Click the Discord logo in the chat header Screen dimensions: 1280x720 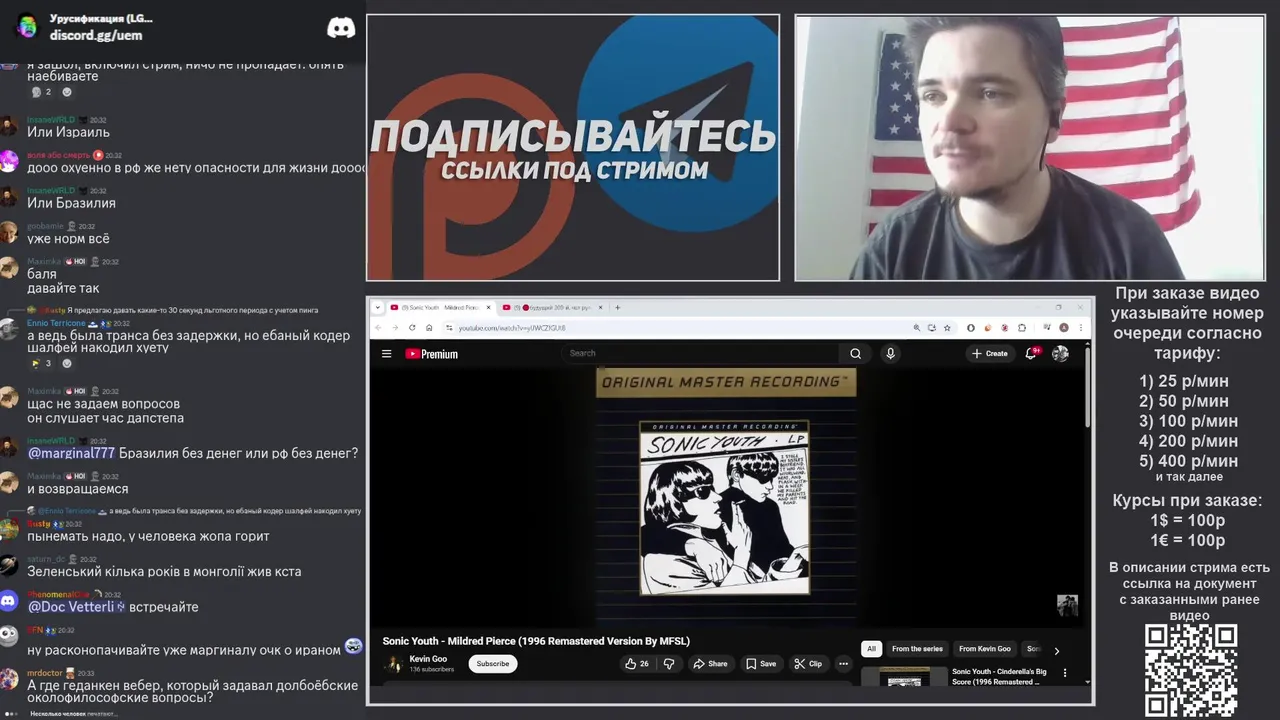click(341, 28)
